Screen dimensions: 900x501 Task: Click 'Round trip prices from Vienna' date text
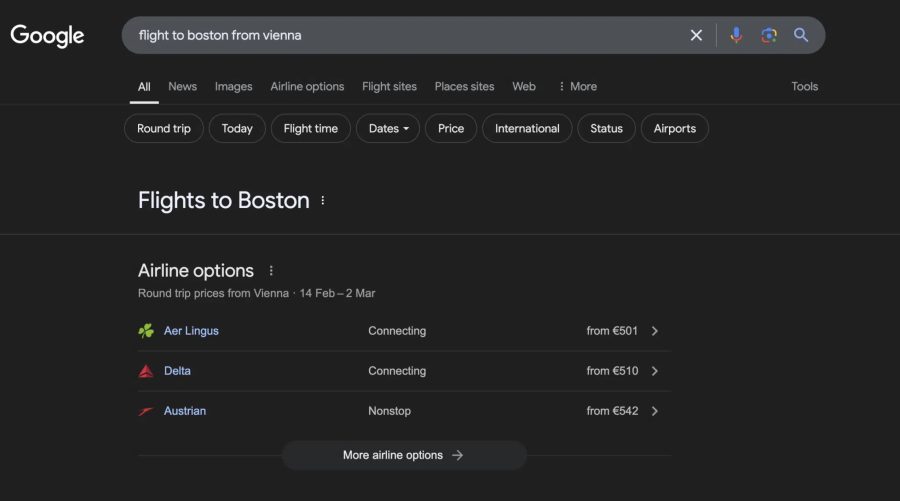[x=257, y=293]
